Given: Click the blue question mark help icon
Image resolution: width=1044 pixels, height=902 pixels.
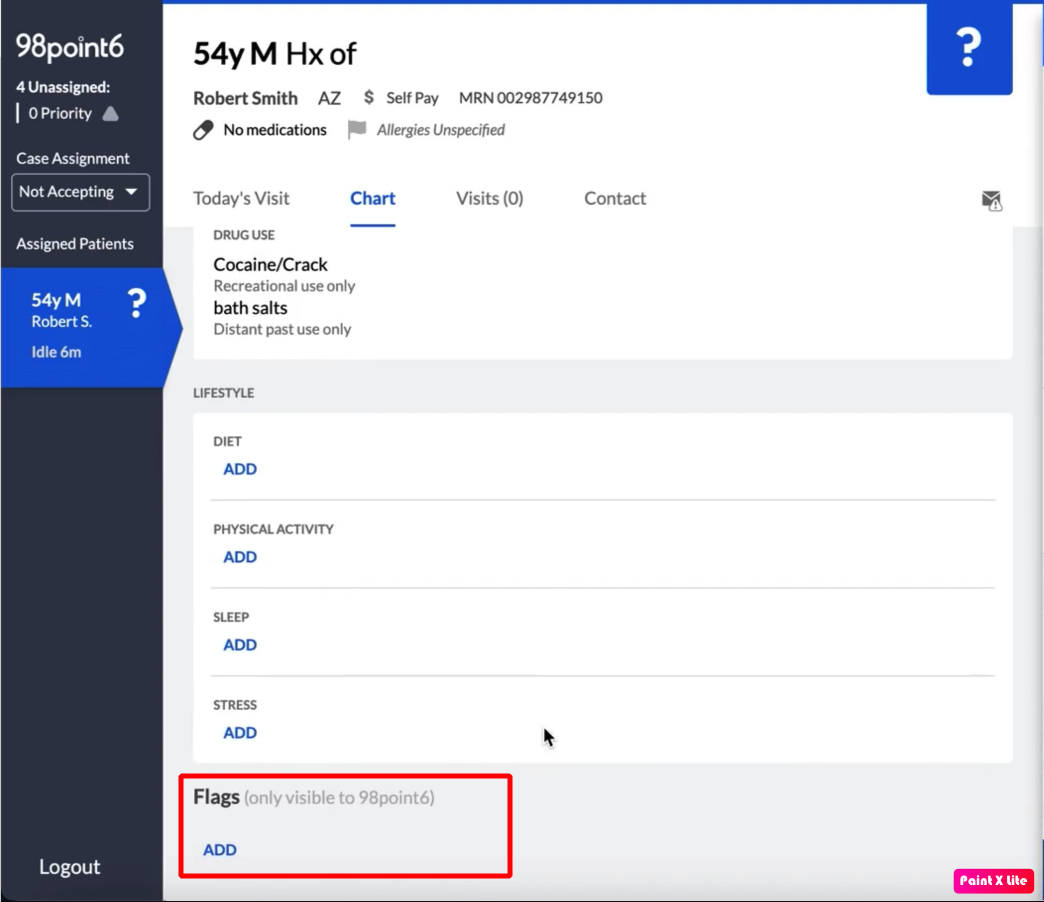Looking at the screenshot, I should tap(968, 48).
